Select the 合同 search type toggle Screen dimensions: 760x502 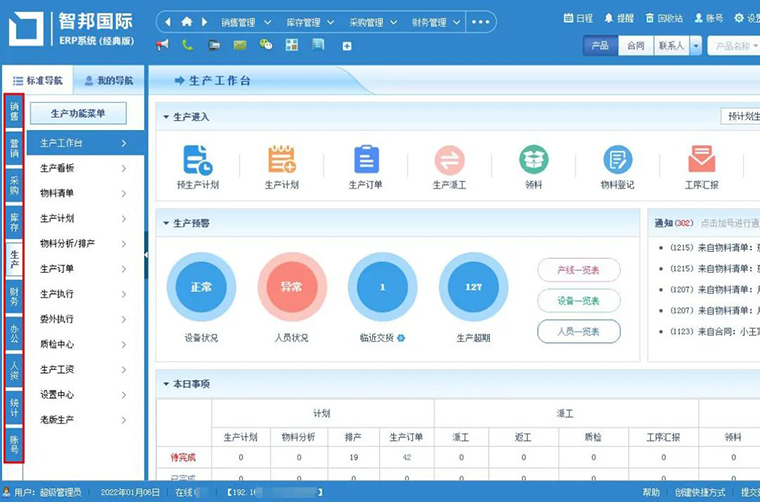coord(635,46)
